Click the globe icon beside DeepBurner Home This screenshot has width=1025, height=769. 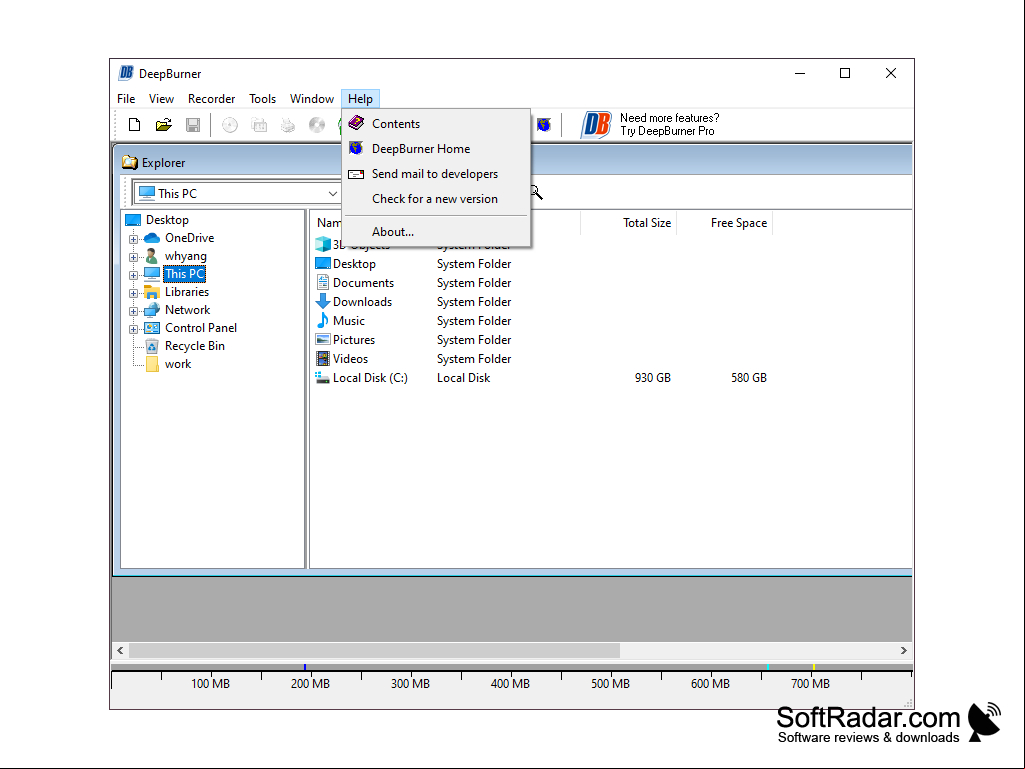pos(356,148)
